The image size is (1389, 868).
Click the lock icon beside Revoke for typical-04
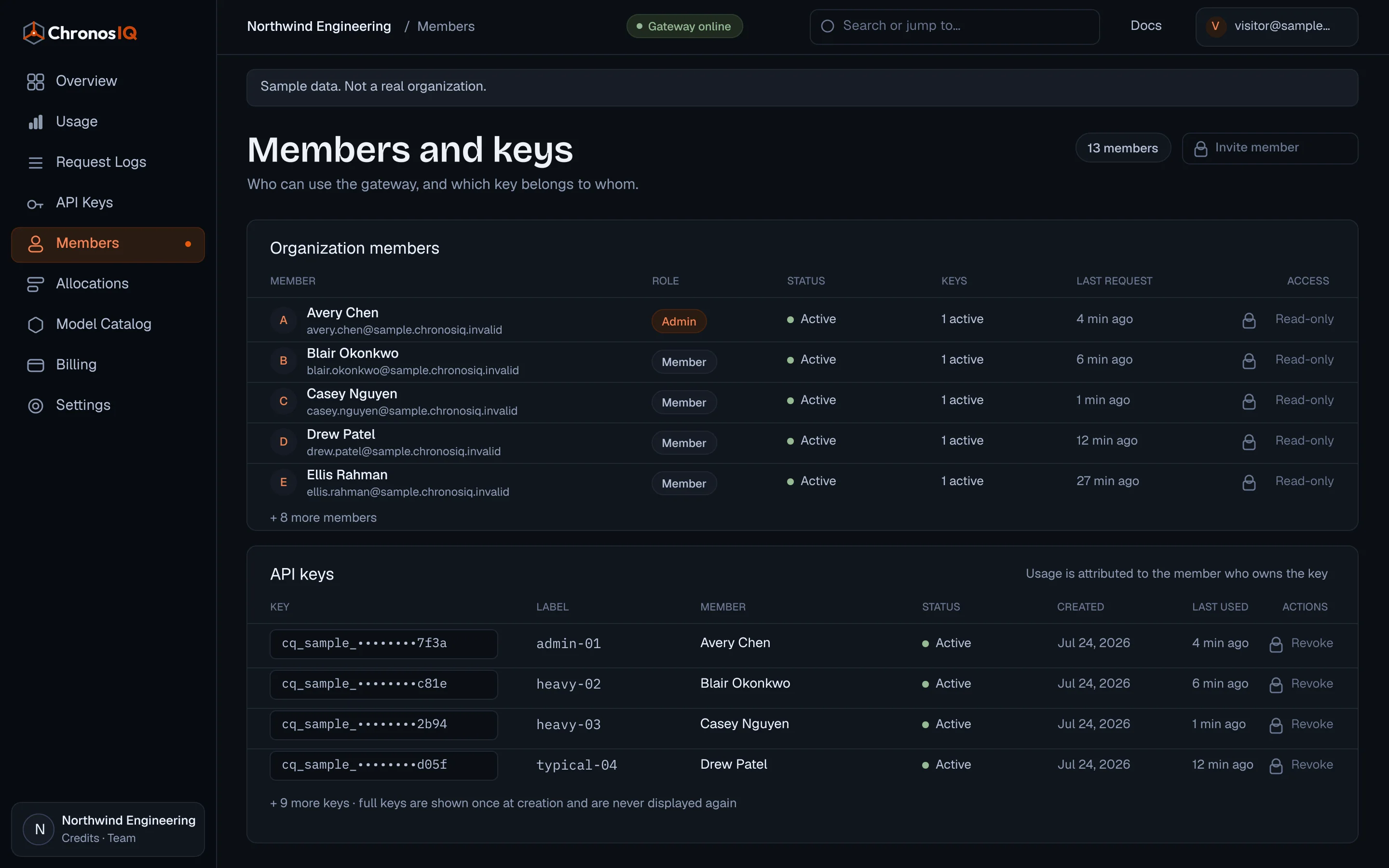click(x=1276, y=766)
